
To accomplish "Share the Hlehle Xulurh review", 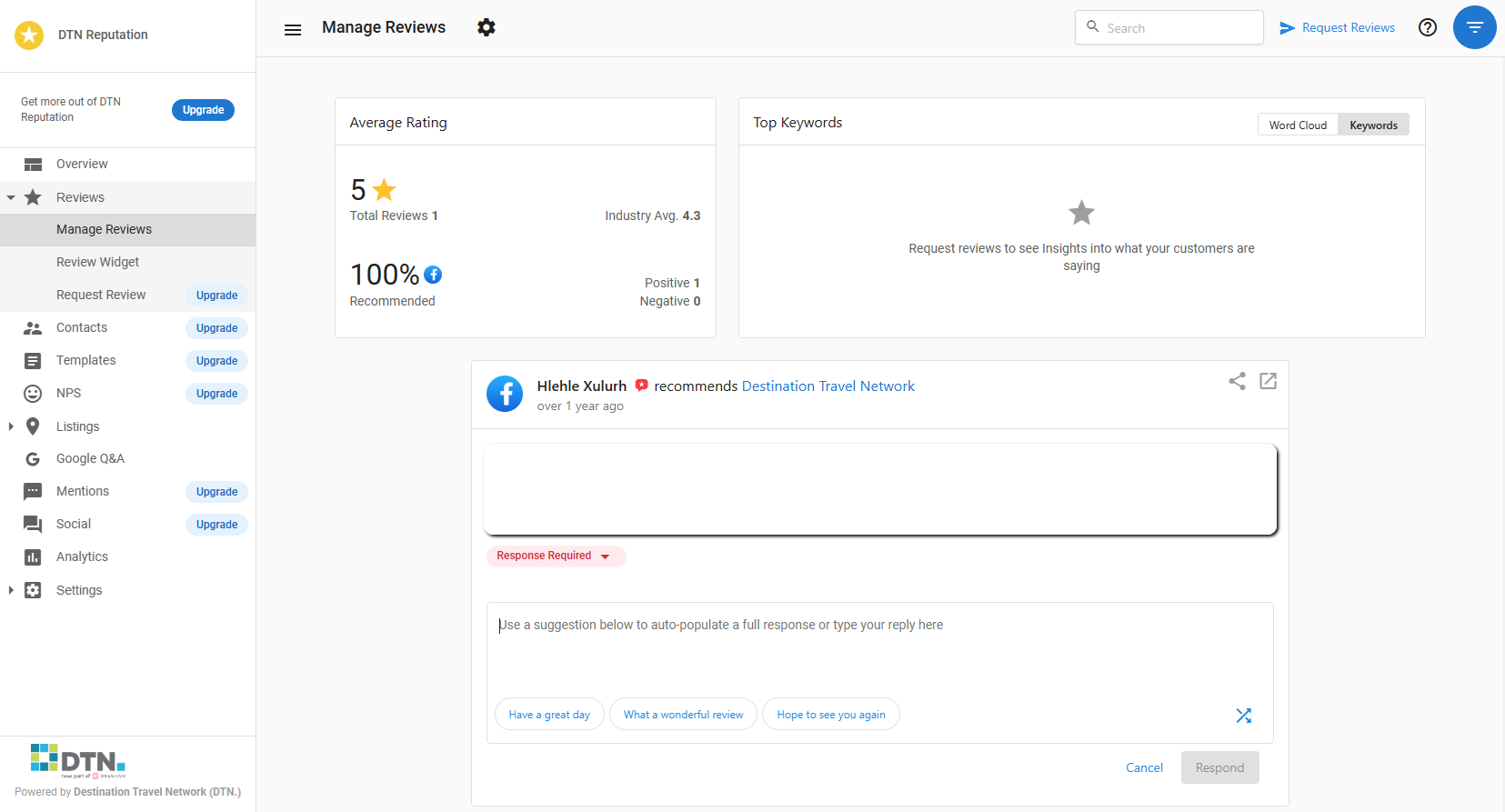I will point(1237,381).
